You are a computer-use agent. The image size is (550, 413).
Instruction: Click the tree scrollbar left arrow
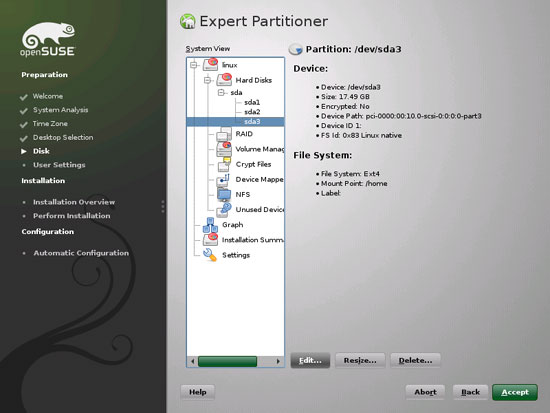192,361
